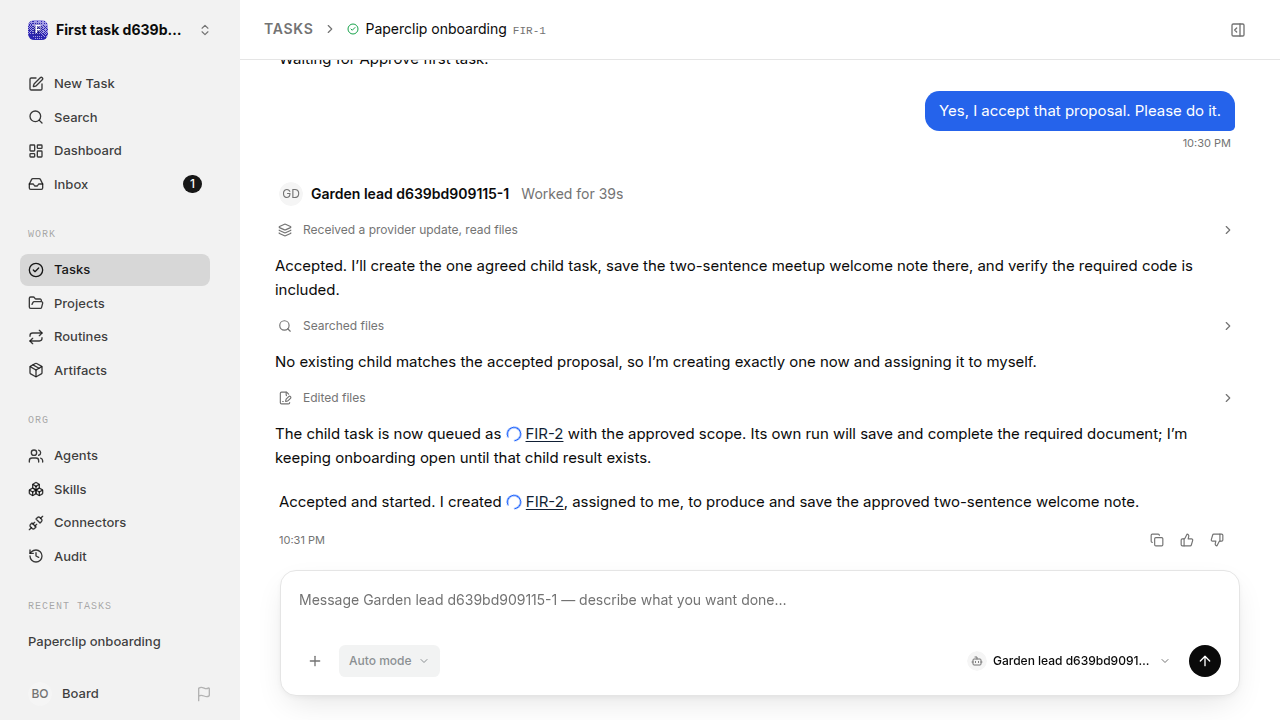The height and width of the screenshot is (720, 1280).
Task: Give thumbs up to the response
Action: click(1187, 540)
